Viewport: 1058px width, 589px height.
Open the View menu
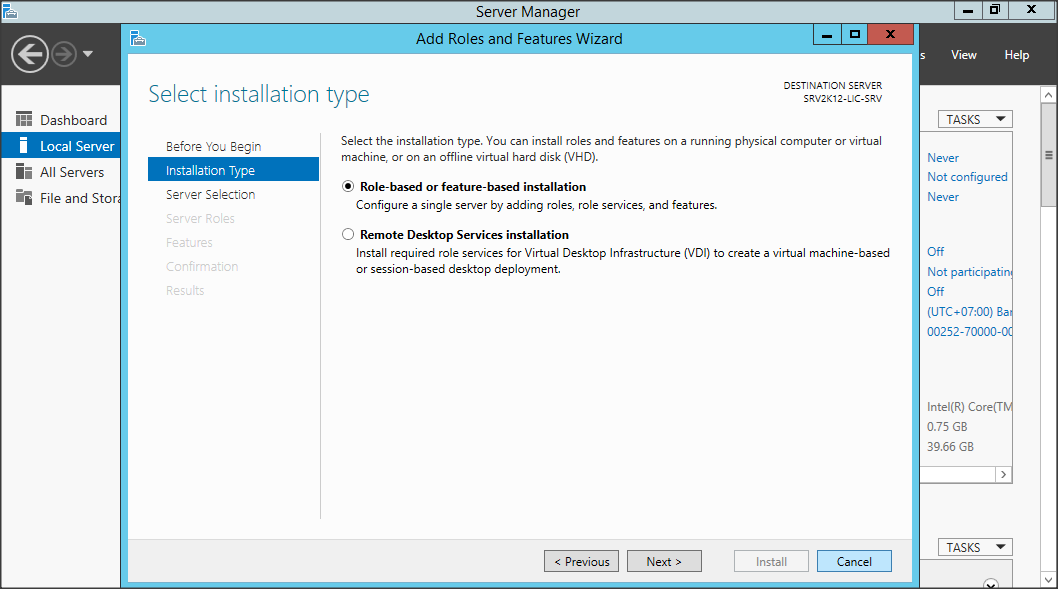(964, 55)
